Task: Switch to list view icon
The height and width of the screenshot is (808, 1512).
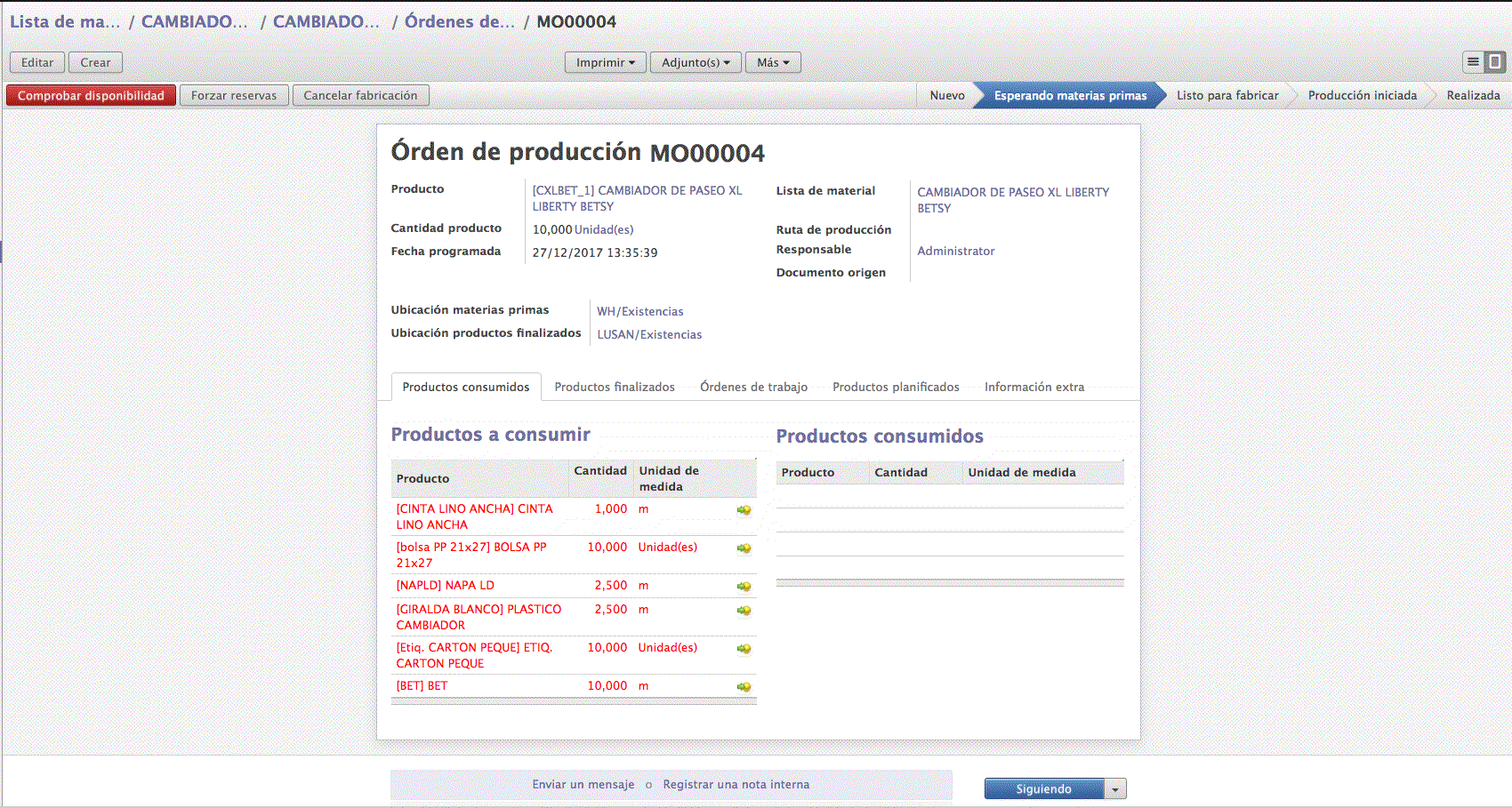Action: coord(1473,62)
